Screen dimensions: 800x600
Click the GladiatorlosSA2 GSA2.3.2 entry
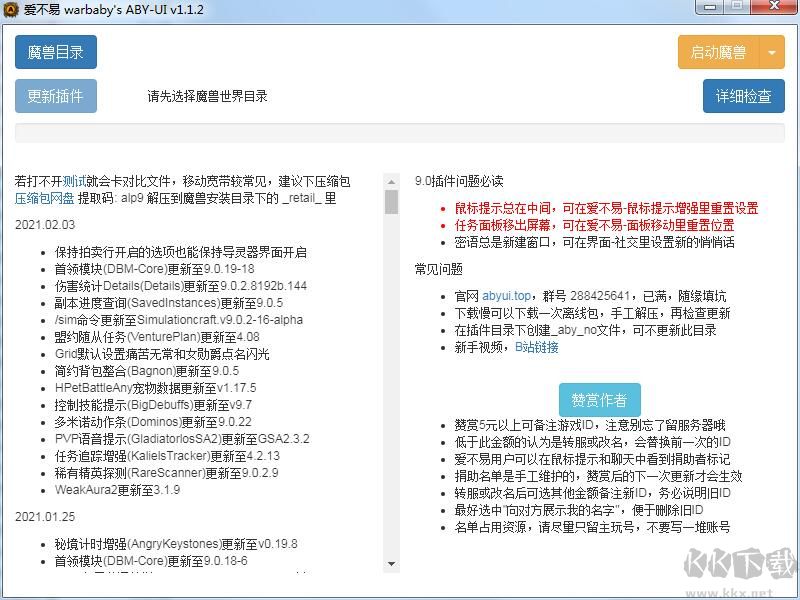(x=182, y=439)
